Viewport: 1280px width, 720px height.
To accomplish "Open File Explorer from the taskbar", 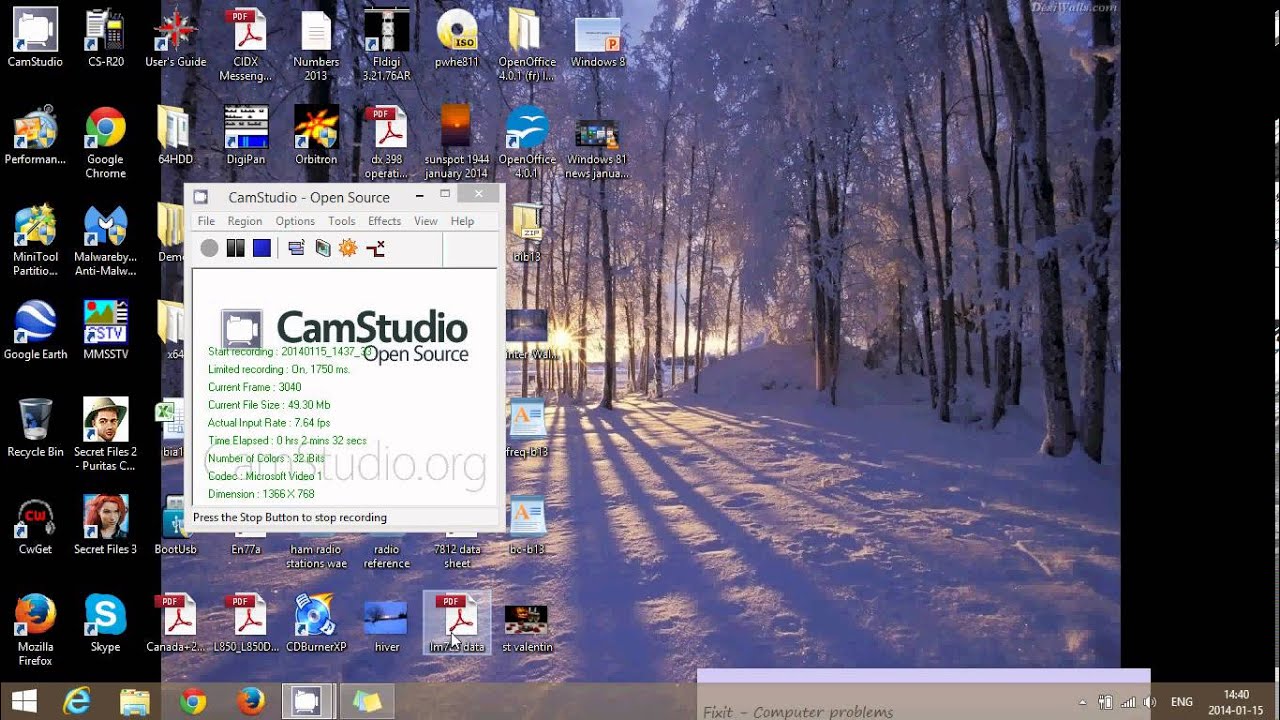I will (135, 701).
